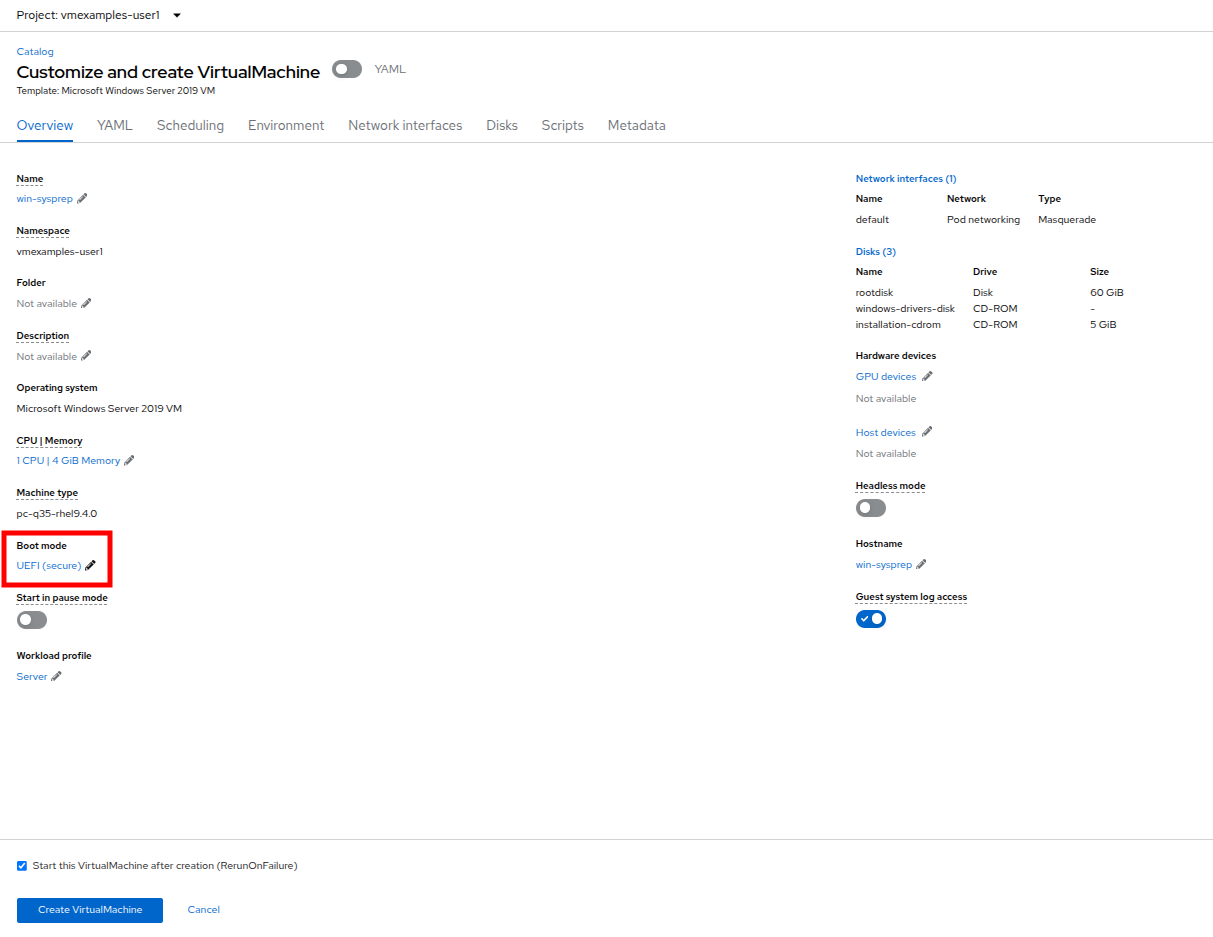This screenshot has width=1213, height=937.
Task: Enable Start in pause mode switch
Action: 32,620
